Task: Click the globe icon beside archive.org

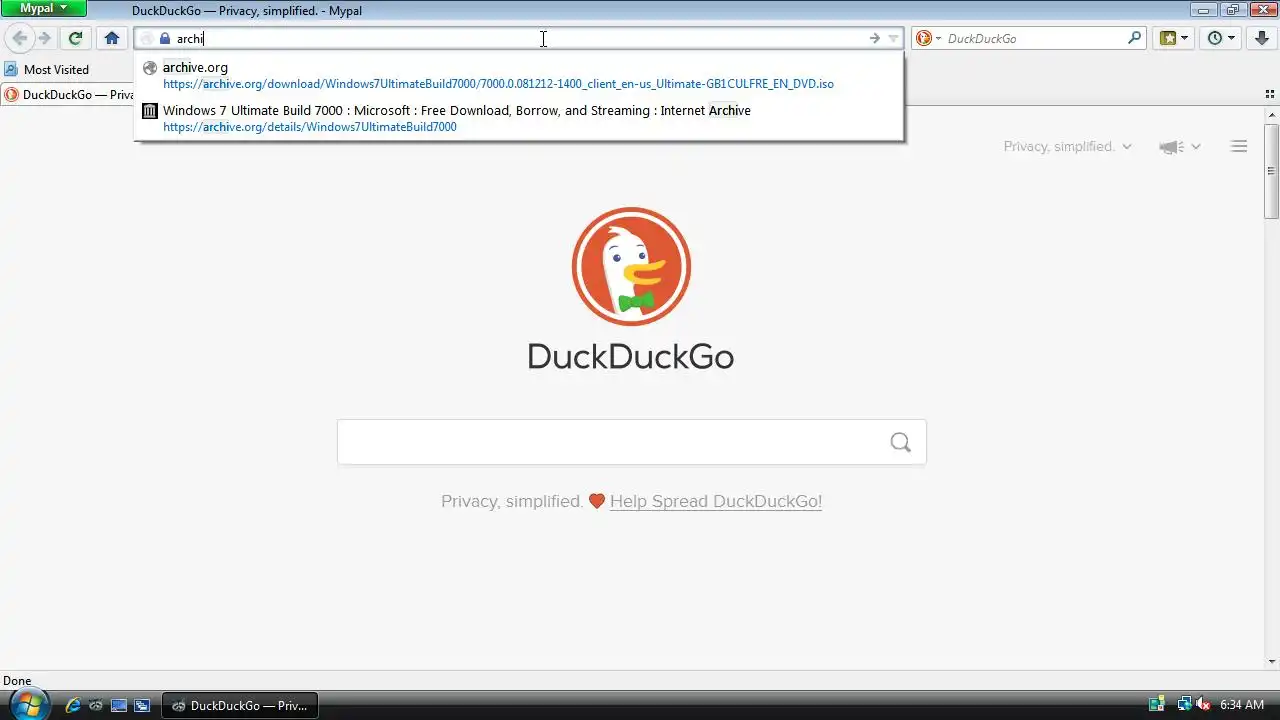Action: pos(149,68)
